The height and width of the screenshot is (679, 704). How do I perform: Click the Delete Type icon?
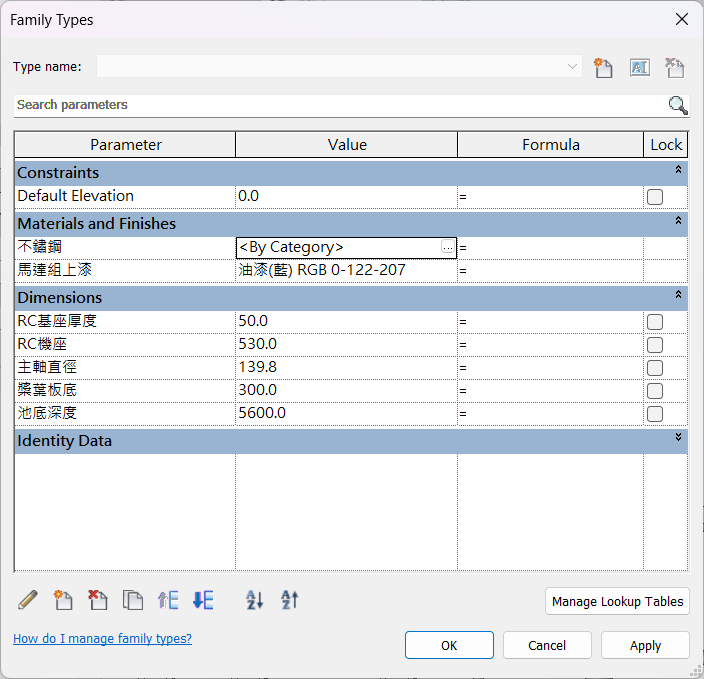pyautogui.click(x=675, y=67)
